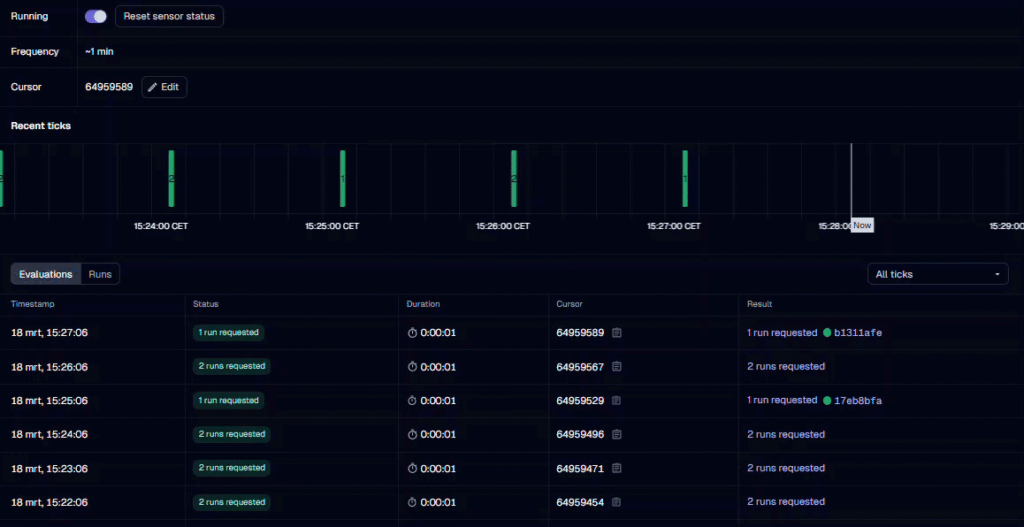Click the Reset sensor status button
Viewport: 1024px width, 527px height.
pyautogui.click(x=169, y=16)
